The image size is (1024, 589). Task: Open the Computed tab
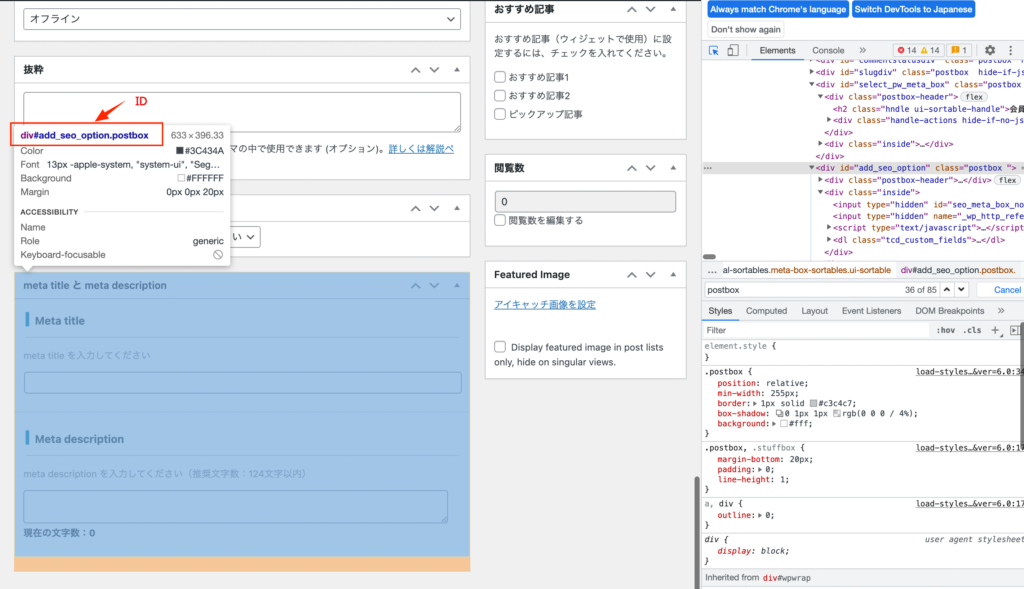pos(766,311)
